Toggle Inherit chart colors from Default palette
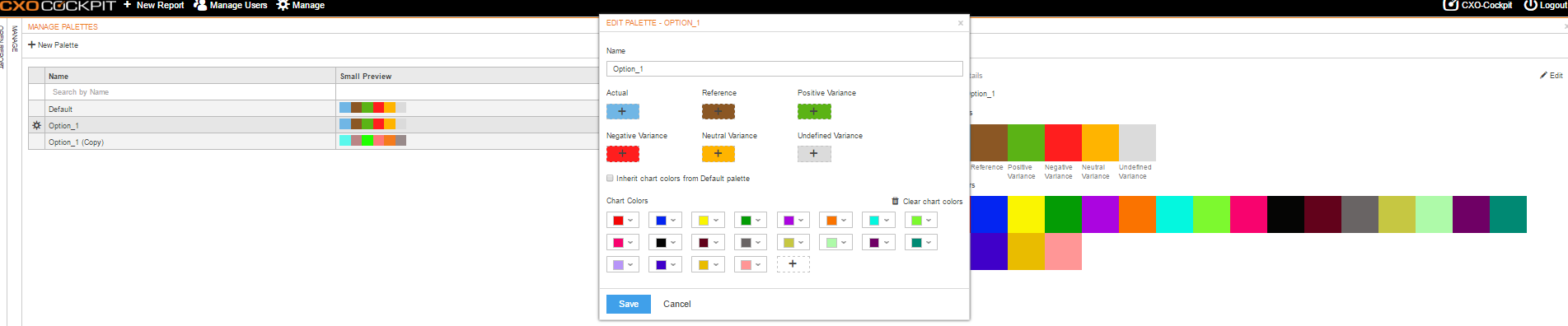1568x326 pixels. (x=610, y=178)
